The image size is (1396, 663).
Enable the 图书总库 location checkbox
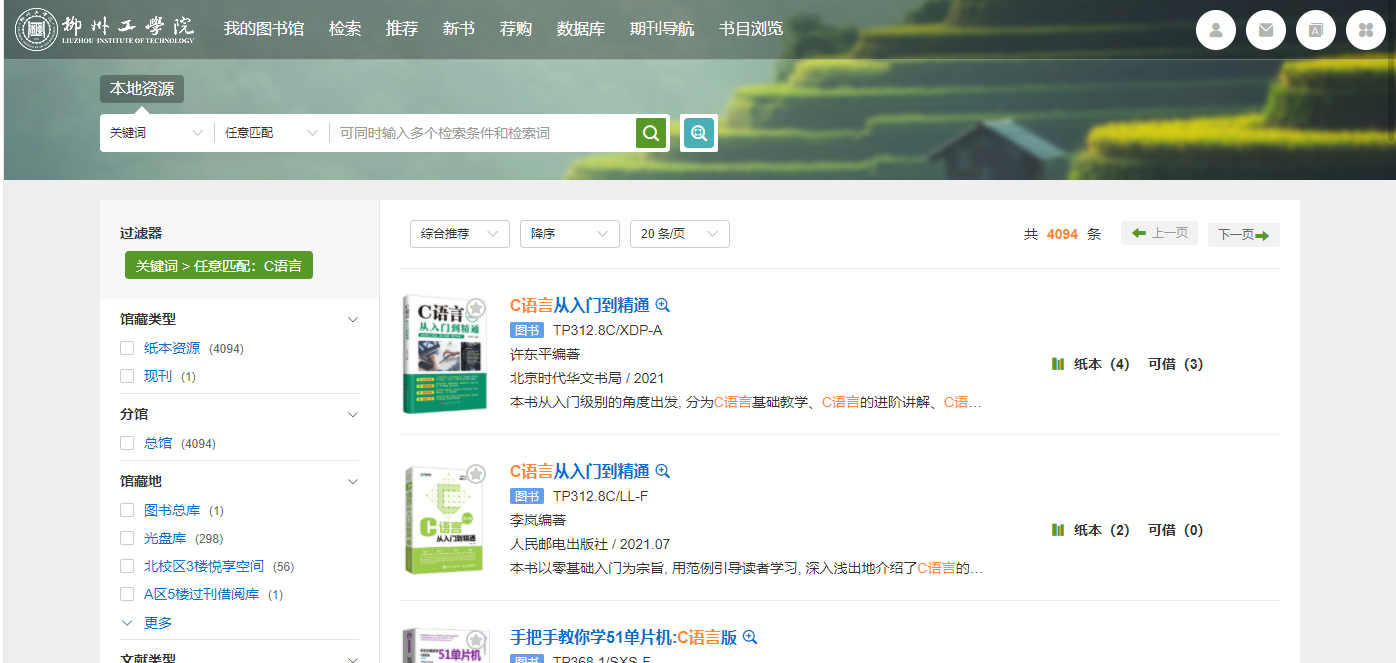click(127, 510)
